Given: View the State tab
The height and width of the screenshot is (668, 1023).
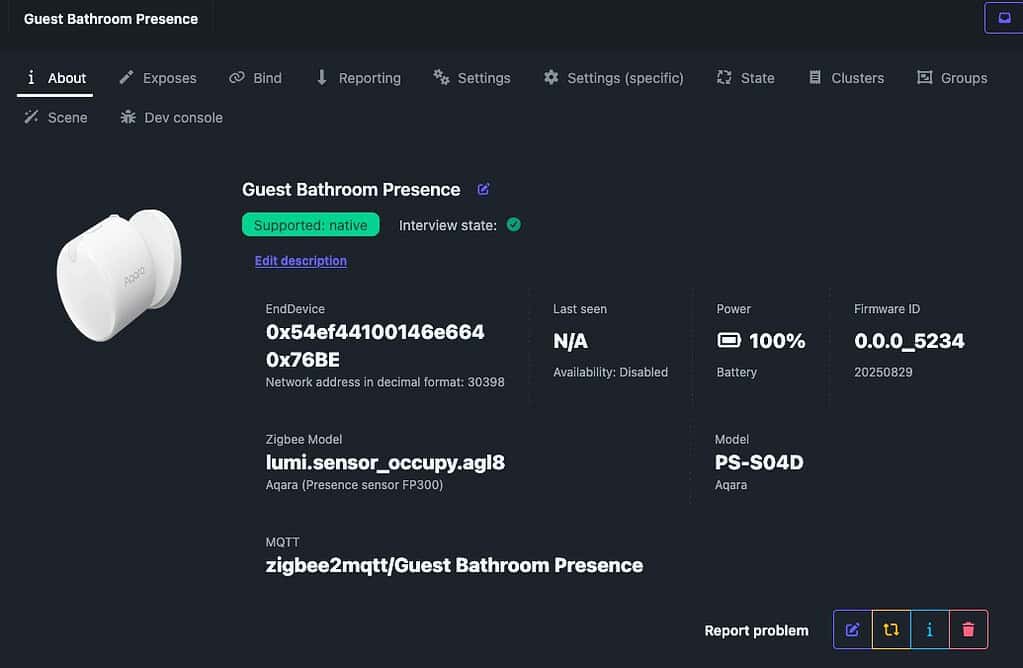Looking at the screenshot, I should click(x=746, y=78).
